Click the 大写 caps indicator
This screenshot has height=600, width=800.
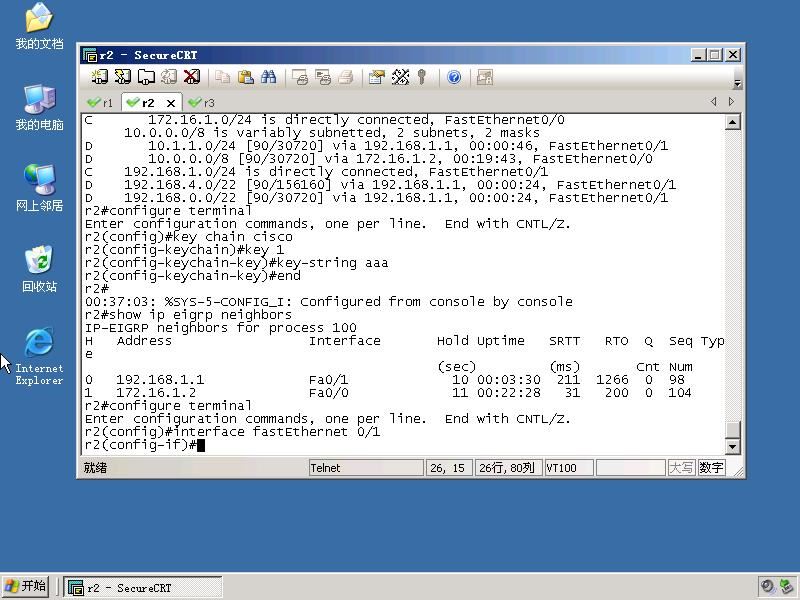(681, 468)
